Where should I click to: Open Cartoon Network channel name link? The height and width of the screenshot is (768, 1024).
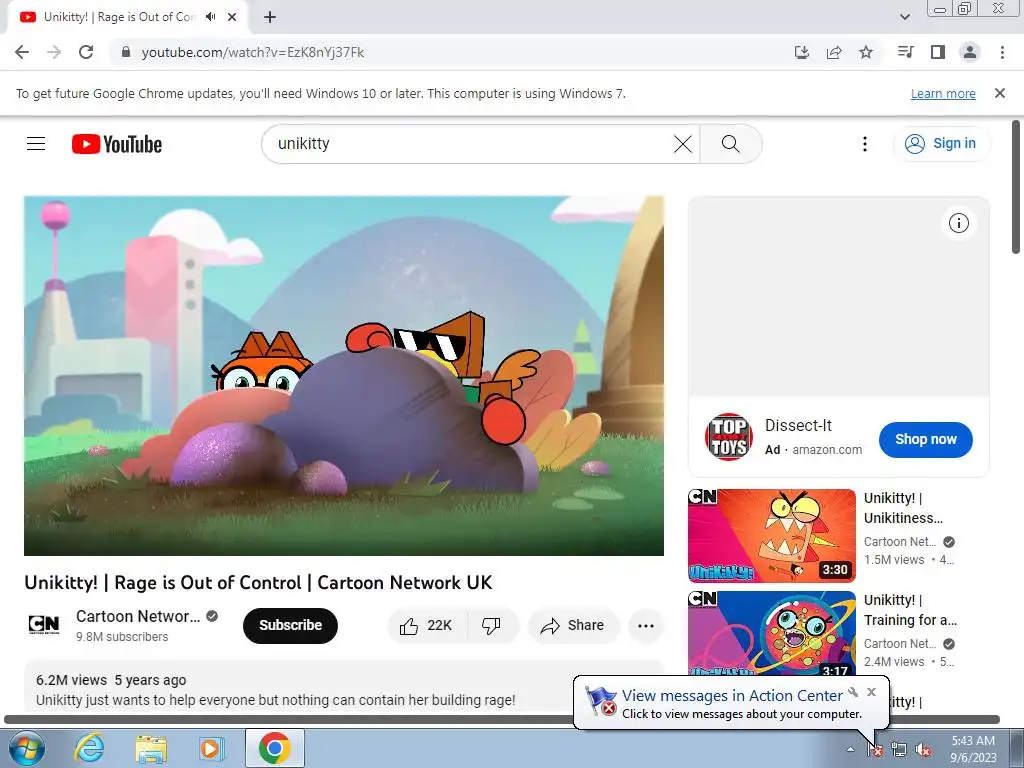tap(138, 616)
